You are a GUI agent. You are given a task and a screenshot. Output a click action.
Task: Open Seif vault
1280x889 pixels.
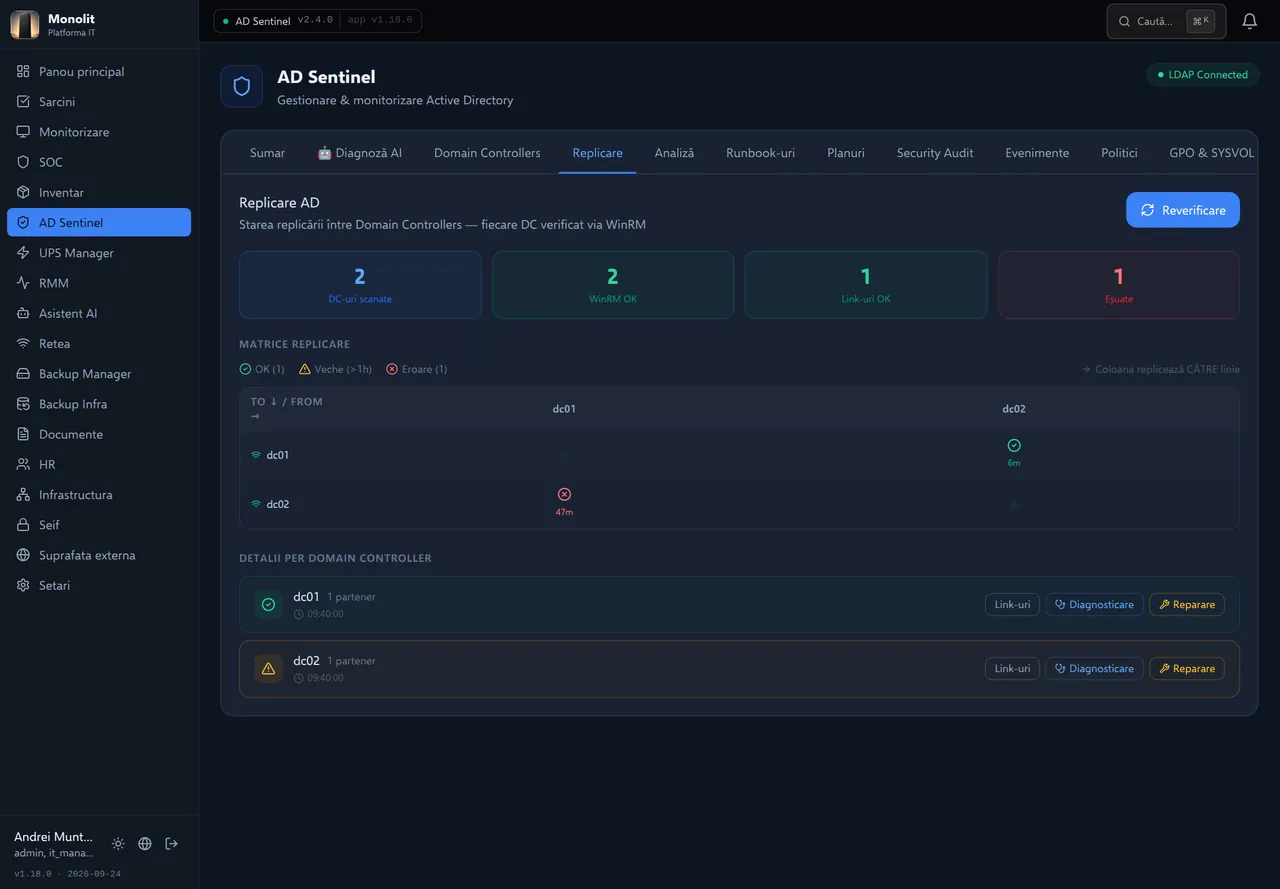(x=98, y=525)
